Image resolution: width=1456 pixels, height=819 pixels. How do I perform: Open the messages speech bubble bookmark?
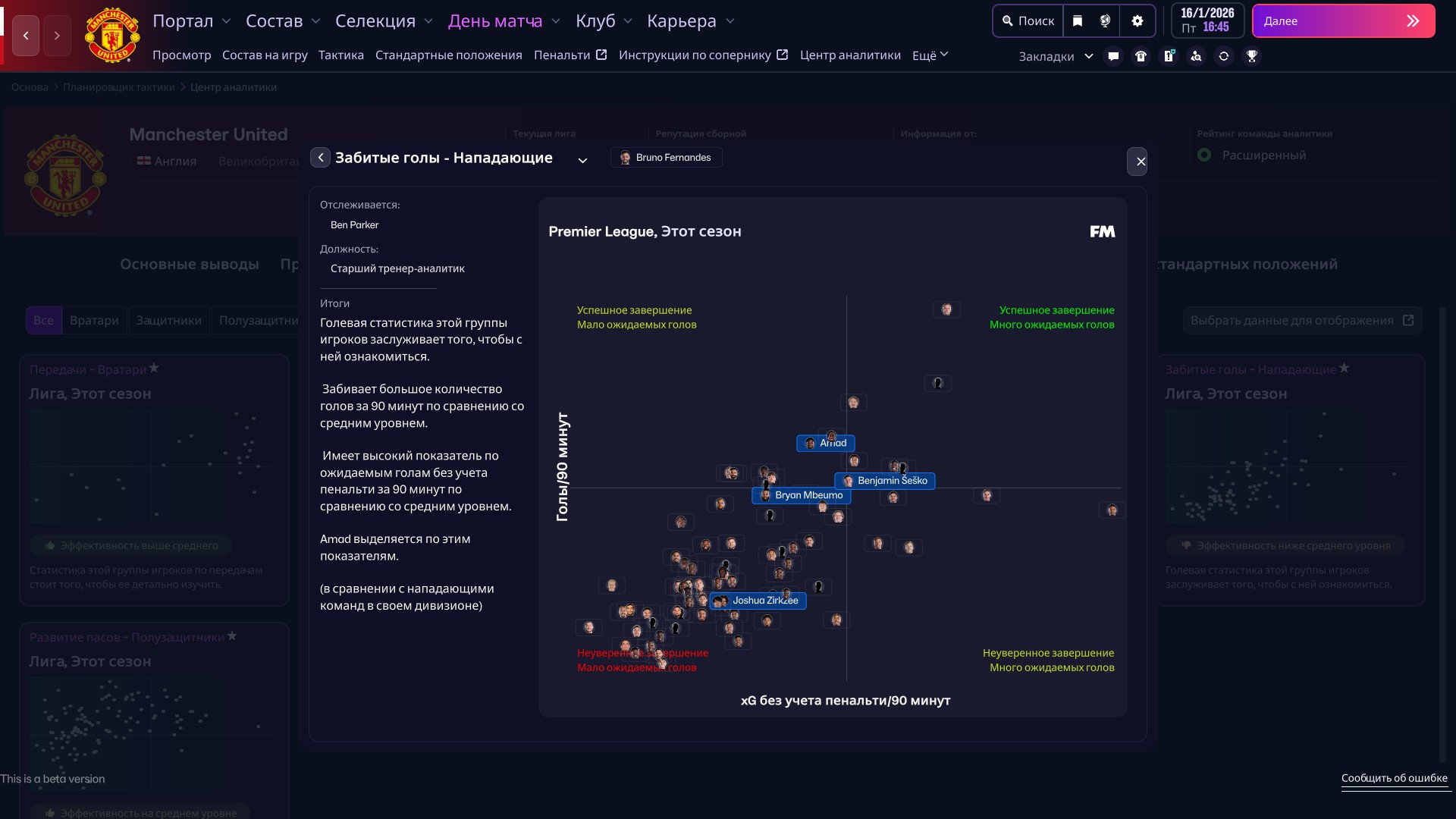[x=1113, y=56]
